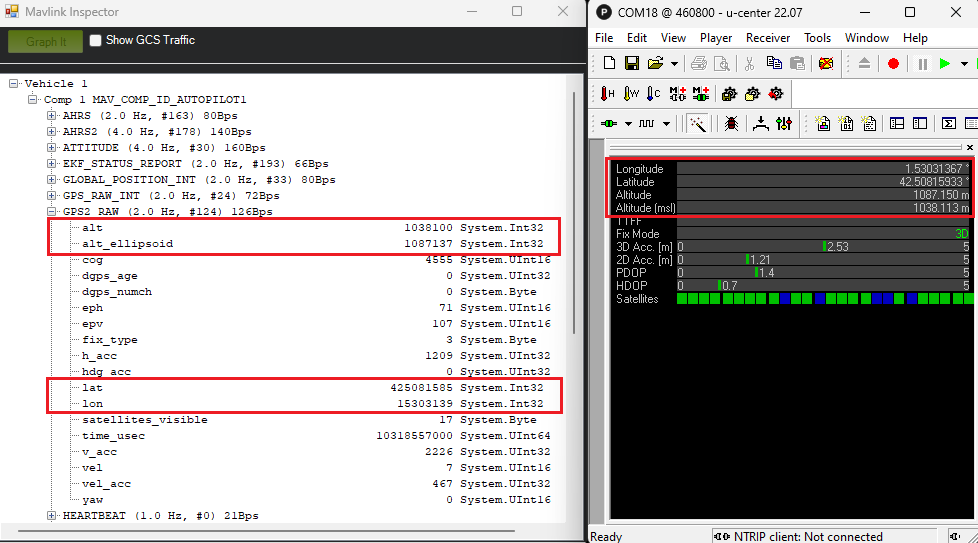
Task: Click the Graph It button
Action: pyautogui.click(x=45, y=41)
